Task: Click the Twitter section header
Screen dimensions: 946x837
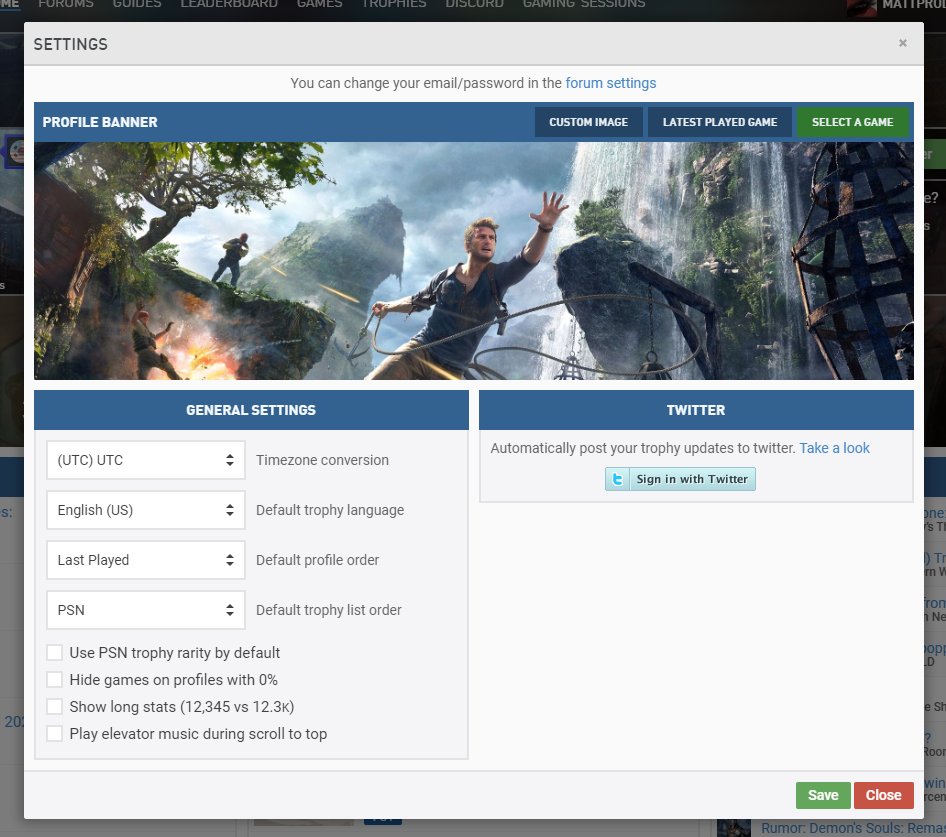Action: pyautogui.click(x=696, y=410)
